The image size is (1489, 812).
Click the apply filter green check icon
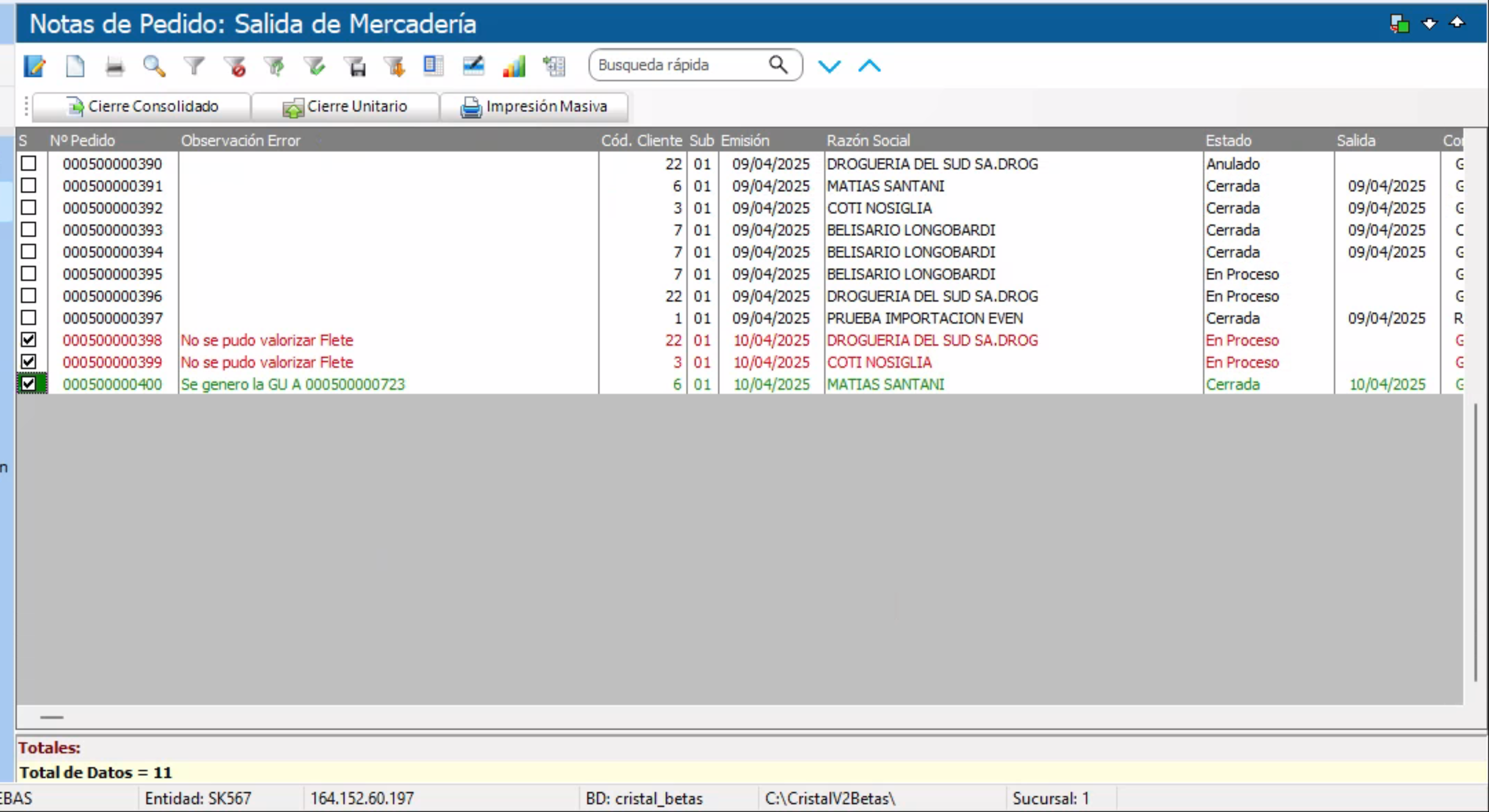click(316, 66)
